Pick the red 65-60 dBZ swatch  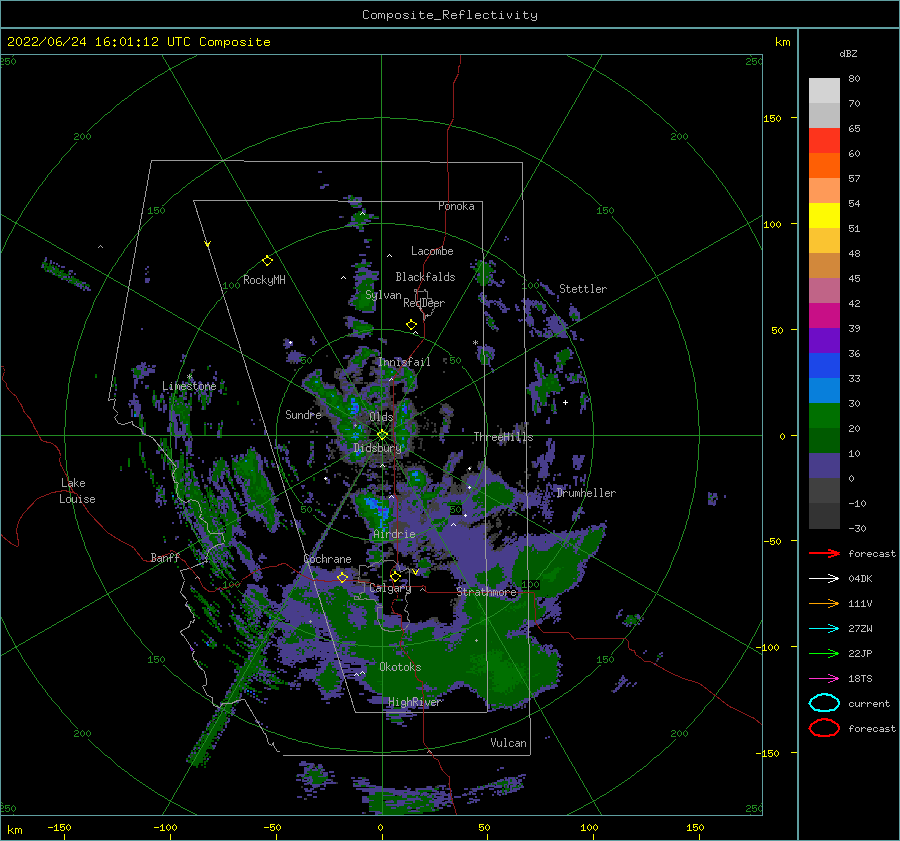[824, 141]
